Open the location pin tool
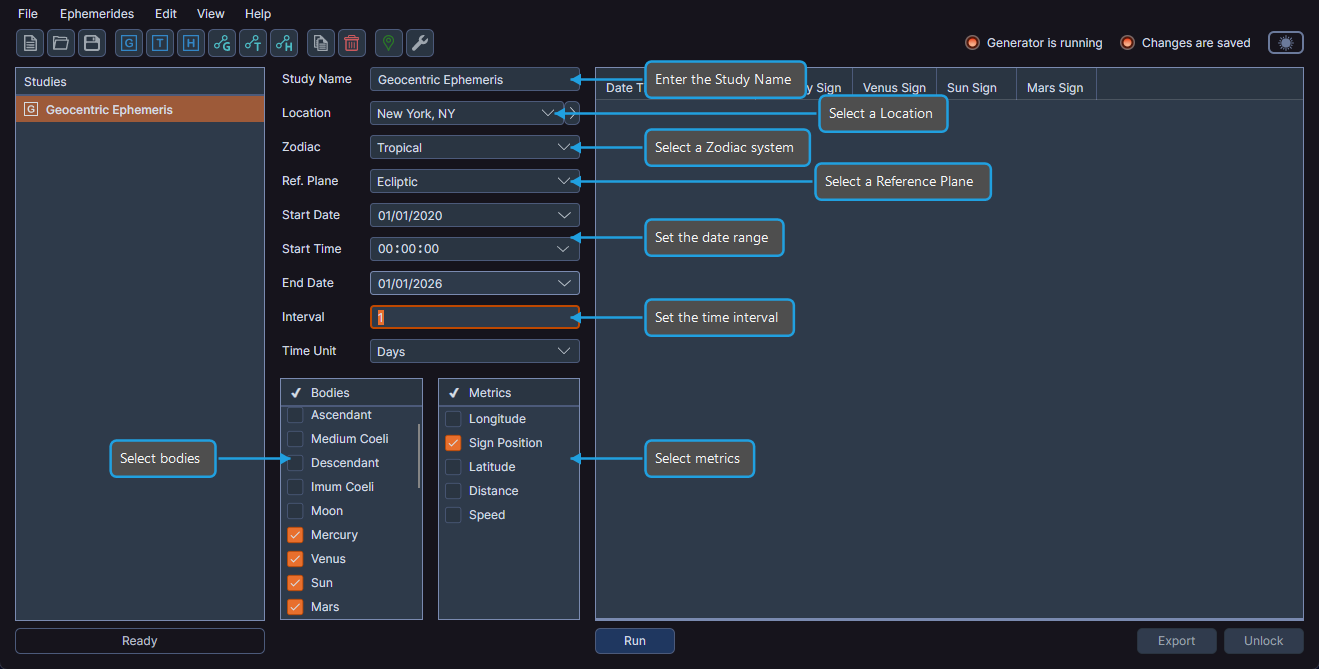1319x669 pixels. coord(388,43)
